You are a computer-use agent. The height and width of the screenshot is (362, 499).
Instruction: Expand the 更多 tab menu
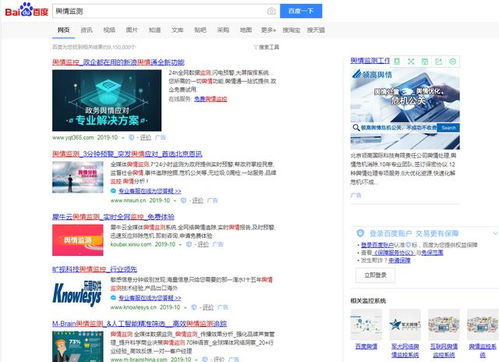(268, 30)
